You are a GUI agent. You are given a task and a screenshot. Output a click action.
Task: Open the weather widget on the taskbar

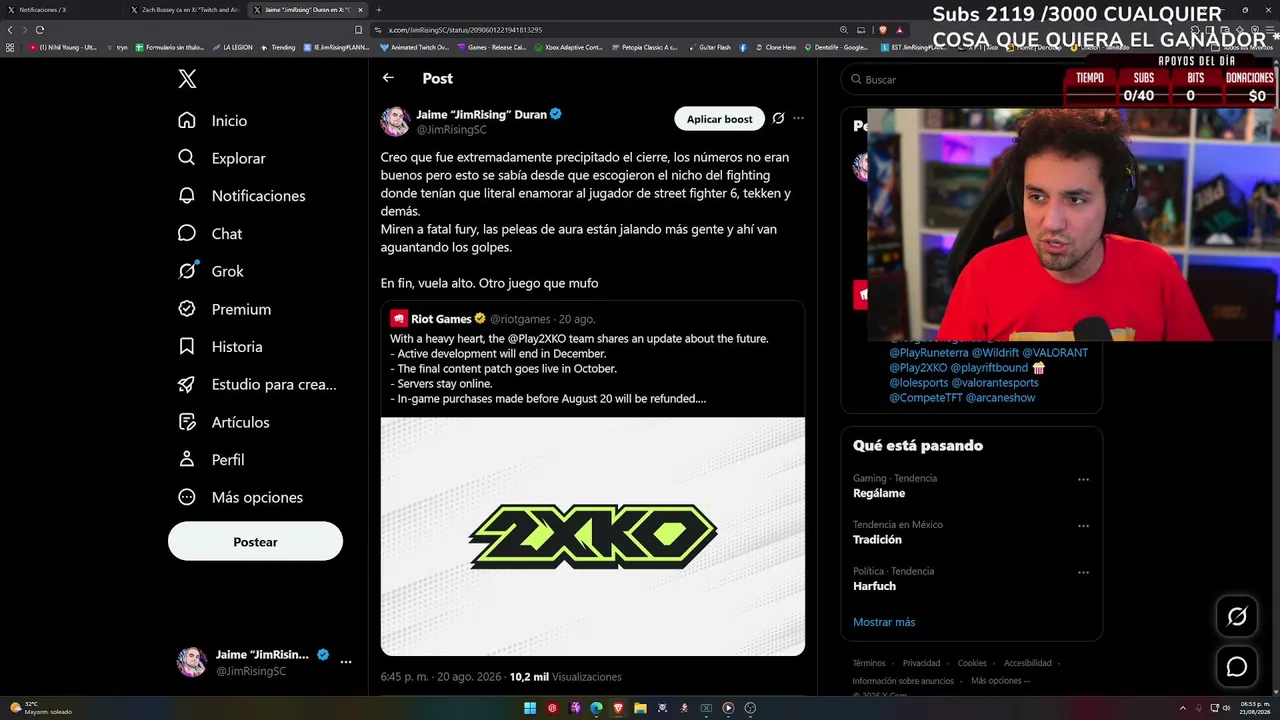point(40,708)
